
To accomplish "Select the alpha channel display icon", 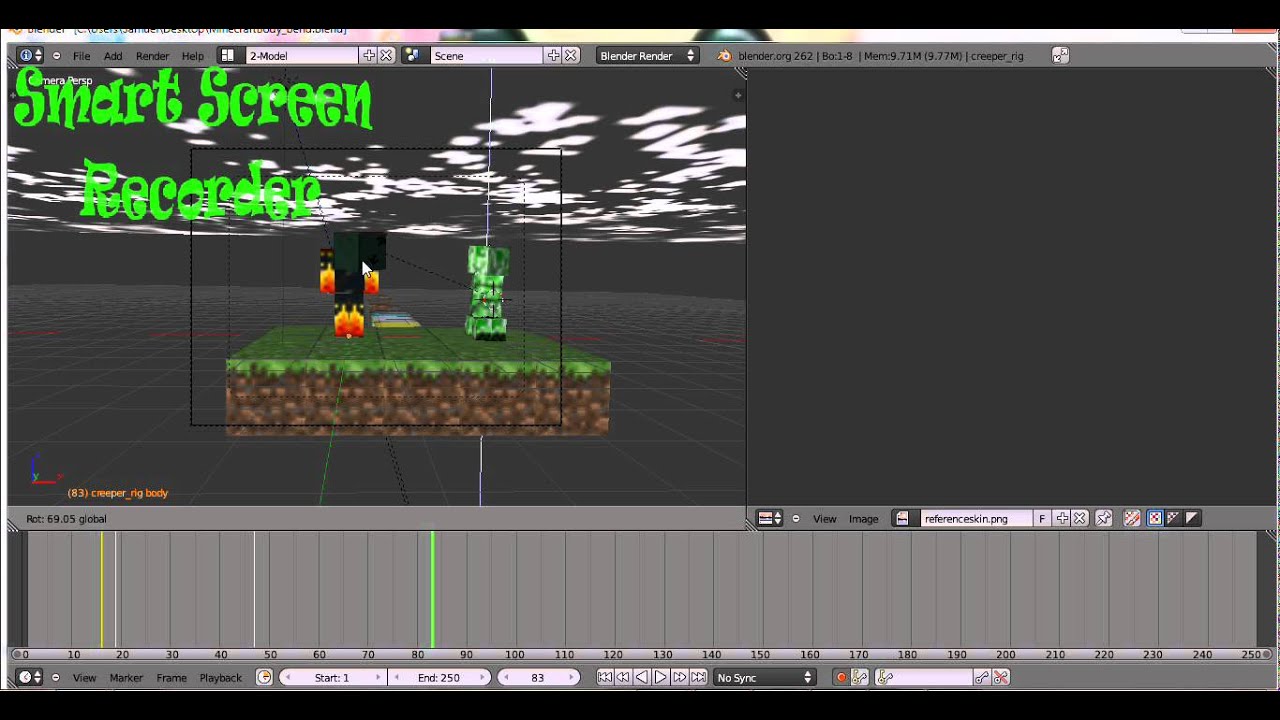I will (x=1192, y=518).
